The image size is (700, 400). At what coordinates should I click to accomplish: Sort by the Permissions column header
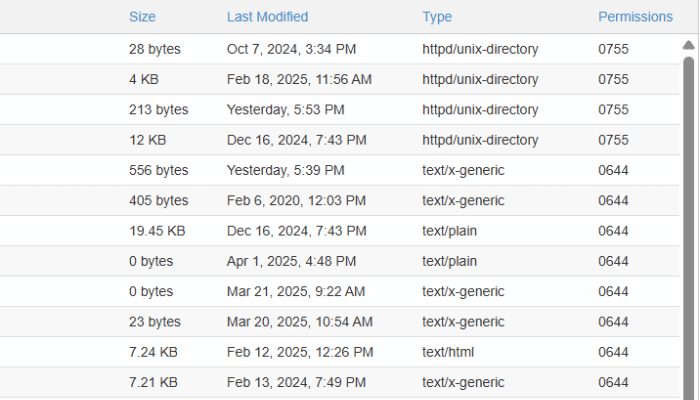[635, 17]
